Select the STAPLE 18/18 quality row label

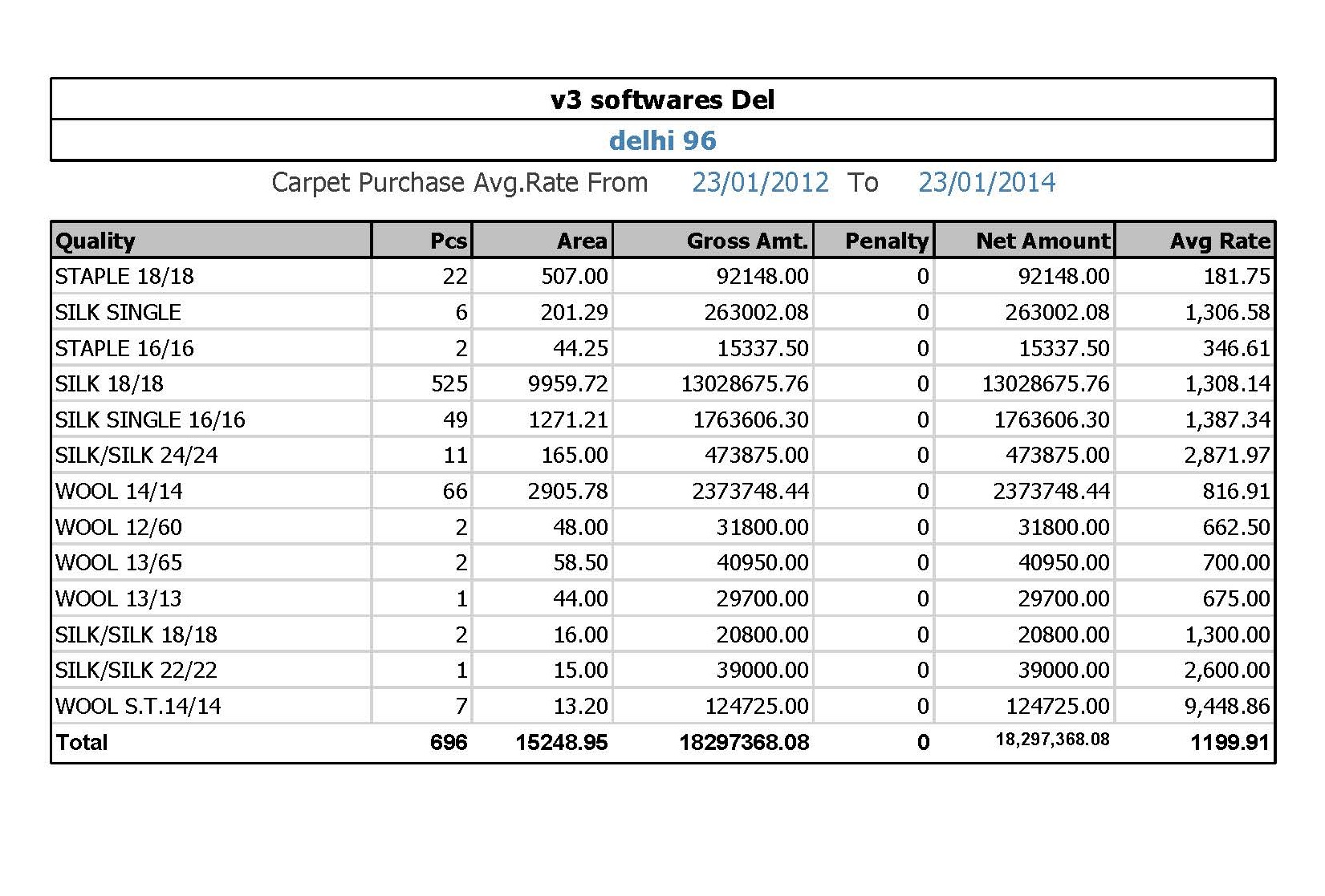tap(124, 276)
